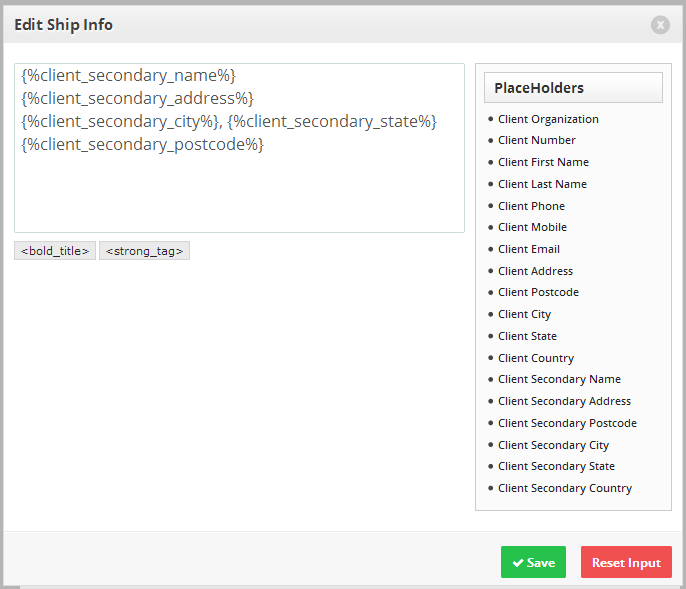686x589 pixels.
Task: Insert Client Last Name placeholder
Action: point(542,184)
